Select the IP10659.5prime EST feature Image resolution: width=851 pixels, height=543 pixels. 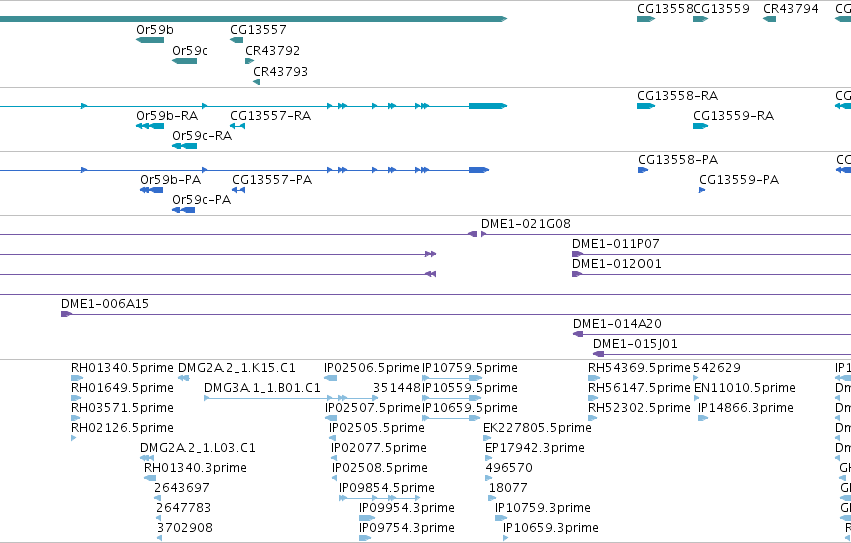(x=451, y=418)
